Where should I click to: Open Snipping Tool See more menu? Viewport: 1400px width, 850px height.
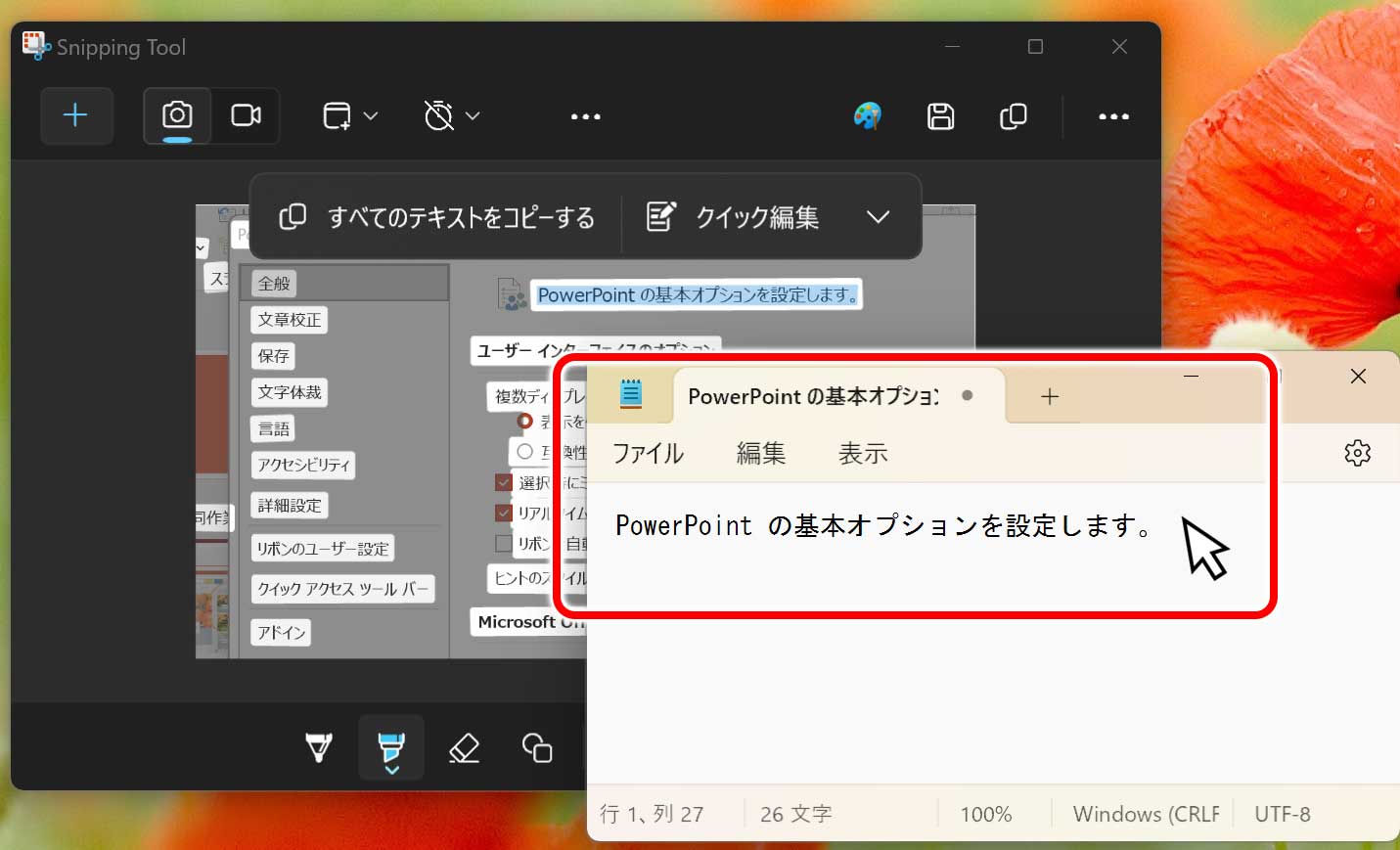(1113, 116)
